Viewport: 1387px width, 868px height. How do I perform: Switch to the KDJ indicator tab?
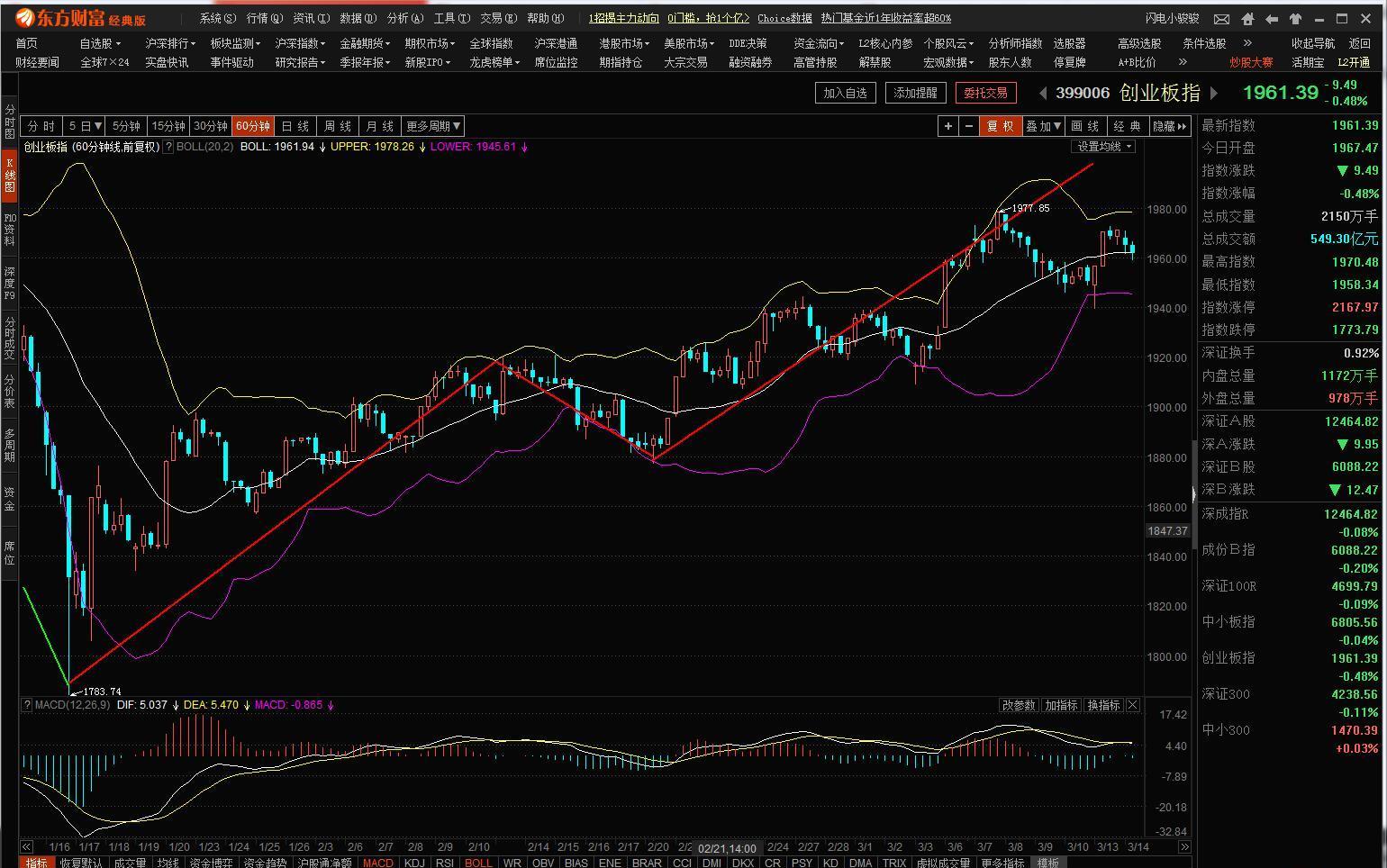(x=414, y=863)
